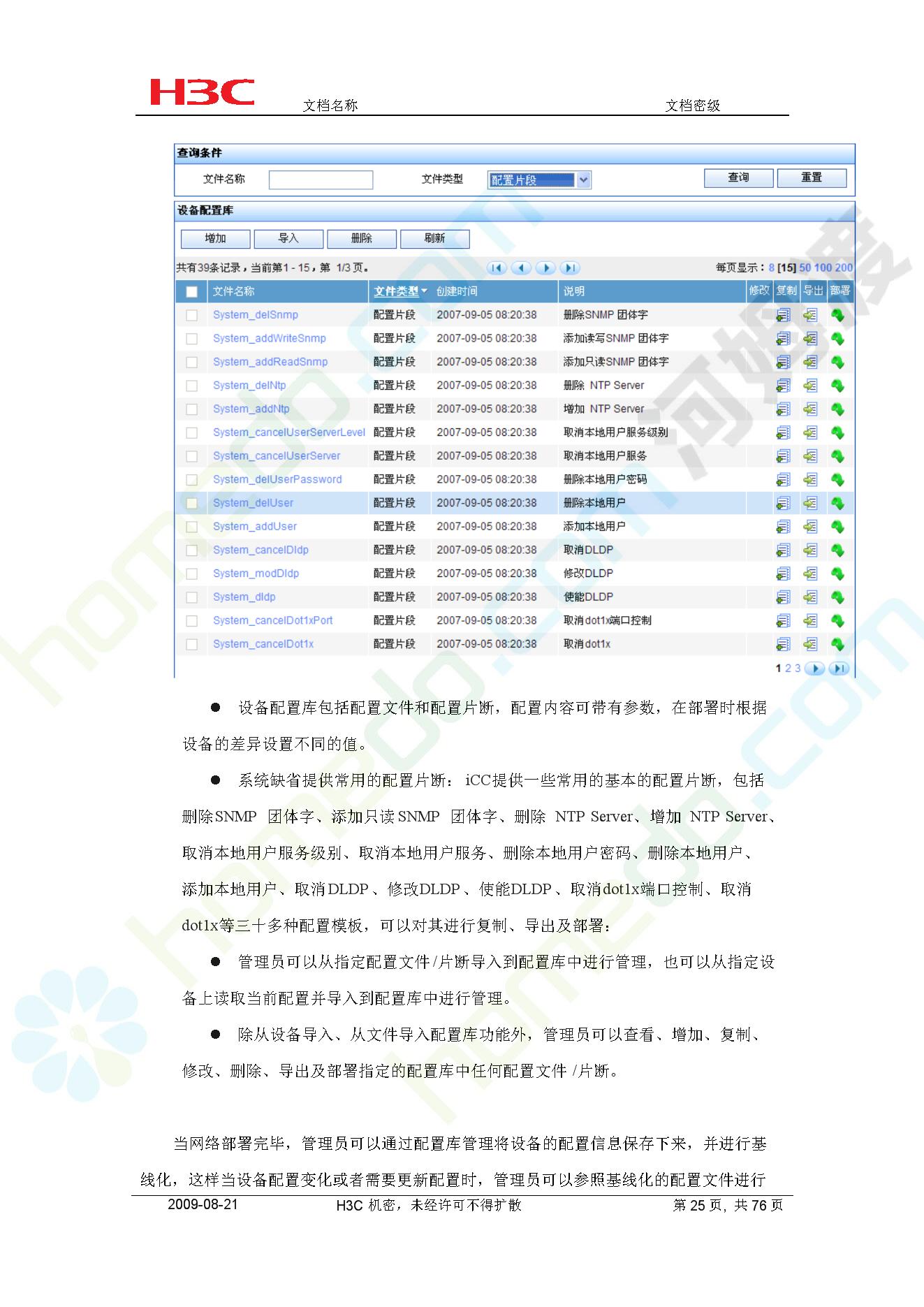Deploy the System_cancelDot1x entry
The height and width of the screenshot is (1307, 924).
pyautogui.click(x=837, y=644)
